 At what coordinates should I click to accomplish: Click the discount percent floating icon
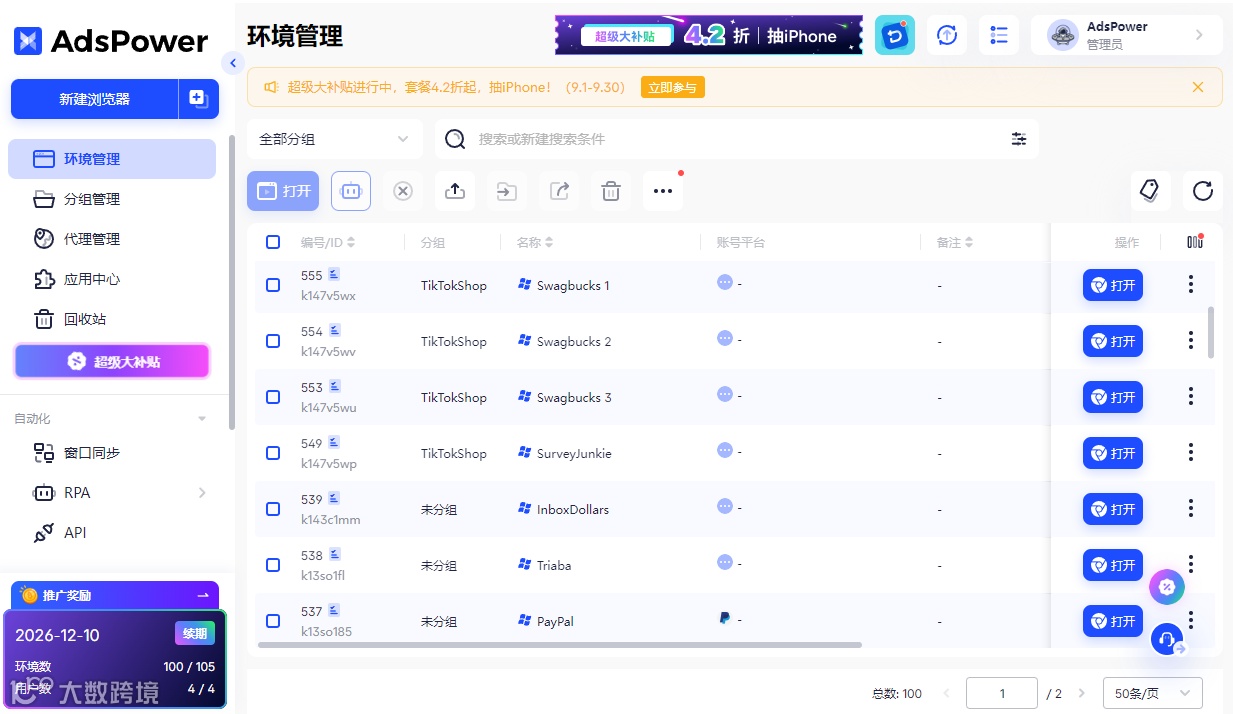click(1167, 587)
